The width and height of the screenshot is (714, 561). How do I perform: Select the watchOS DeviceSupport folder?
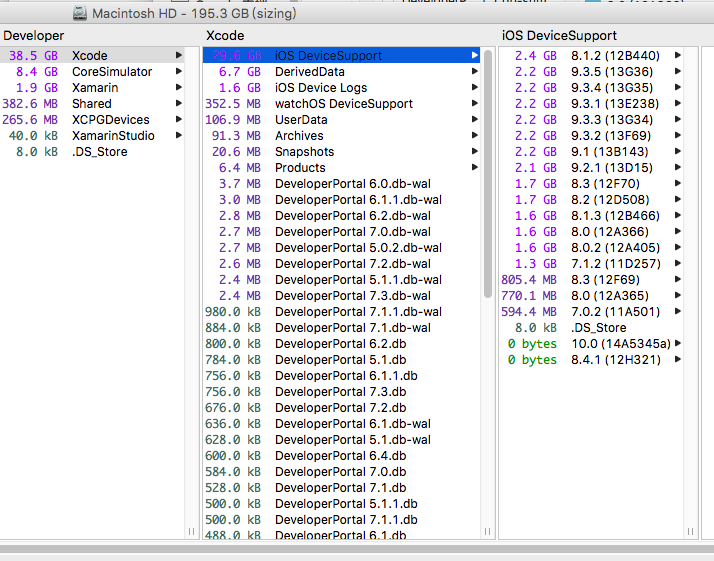[x=343, y=104]
